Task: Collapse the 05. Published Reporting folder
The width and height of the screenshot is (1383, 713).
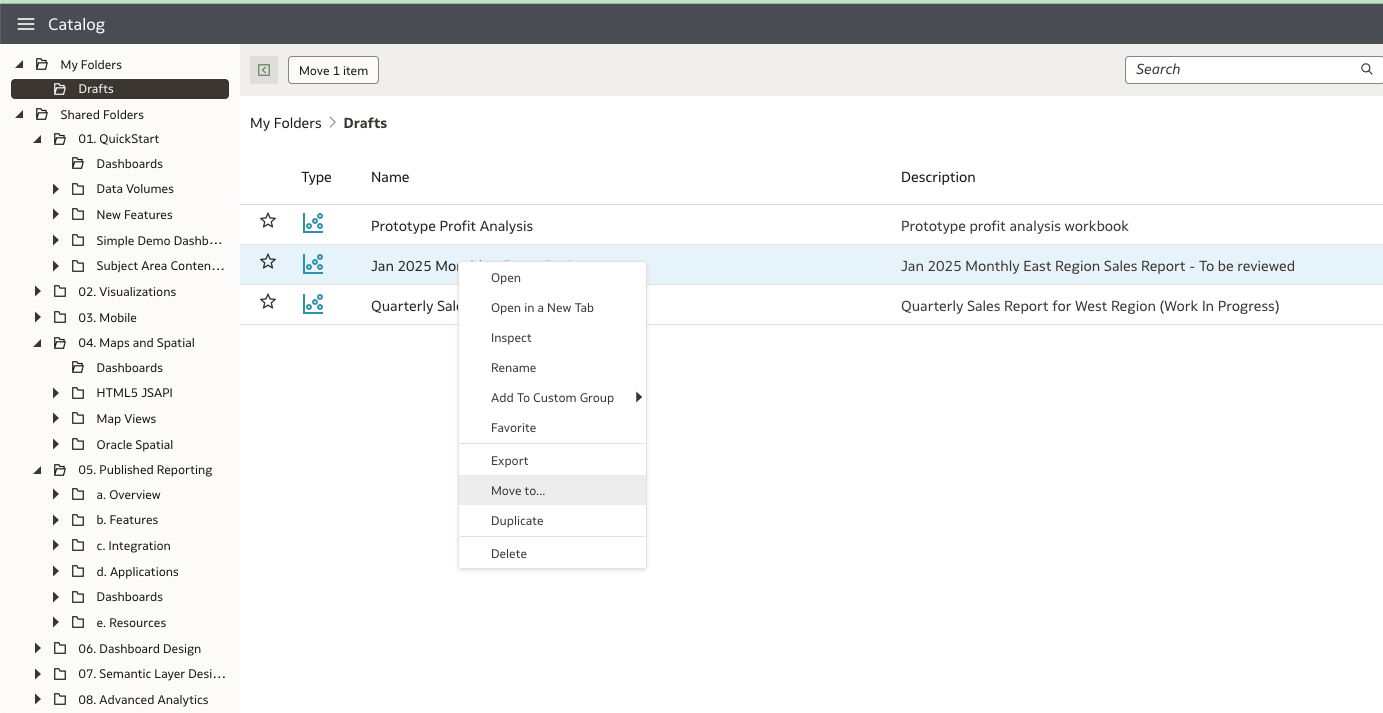Action: [37, 469]
